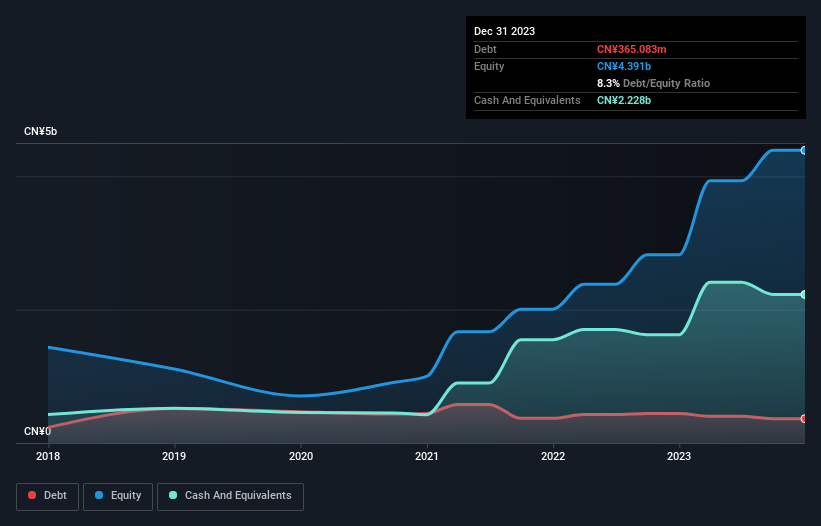Click the 2022 x-axis label
The height and width of the screenshot is (526, 821).
pyautogui.click(x=553, y=456)
